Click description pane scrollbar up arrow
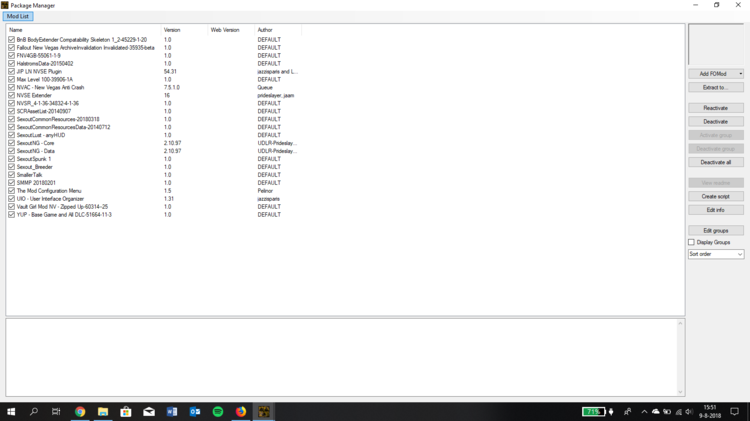Screen dimensions: 750x421 680,323
